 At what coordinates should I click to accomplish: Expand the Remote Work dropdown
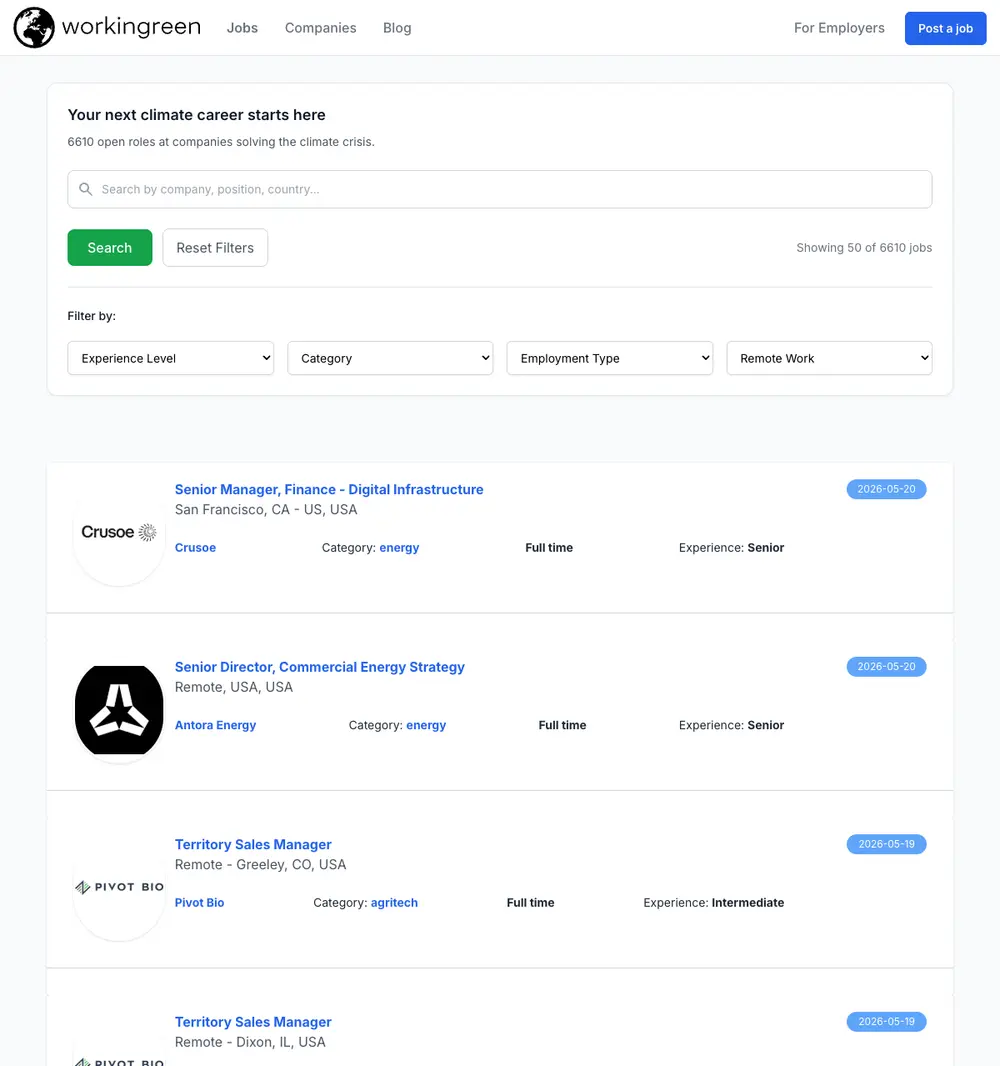coord(829,358)
